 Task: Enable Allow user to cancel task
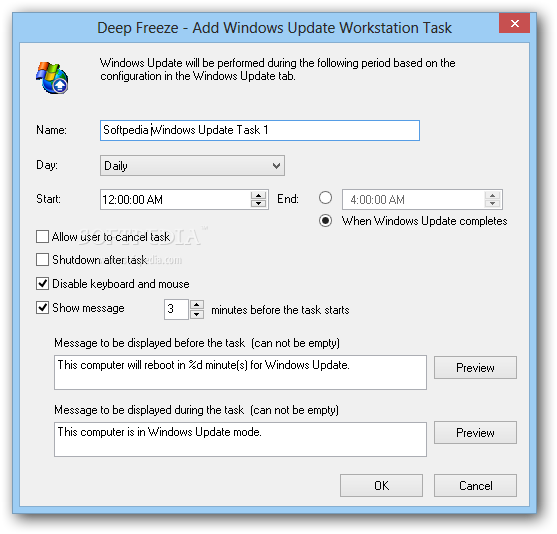[x=42, y=237]
